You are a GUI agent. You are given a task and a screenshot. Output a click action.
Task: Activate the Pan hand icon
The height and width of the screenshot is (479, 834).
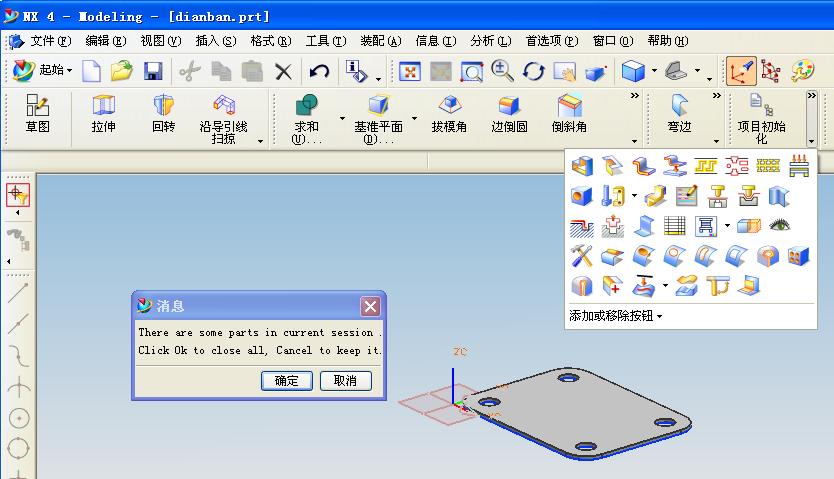(564, 71)
